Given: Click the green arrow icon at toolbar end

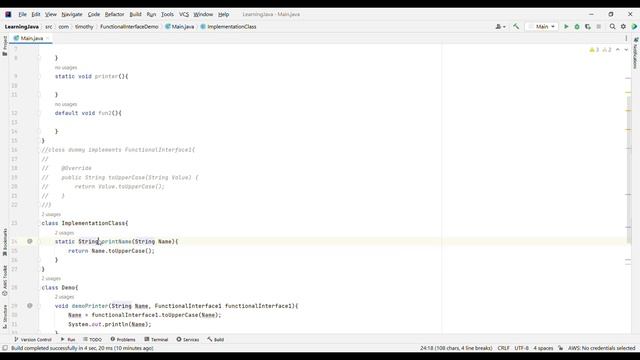Looking at the screenshot, I should [634, 27].
